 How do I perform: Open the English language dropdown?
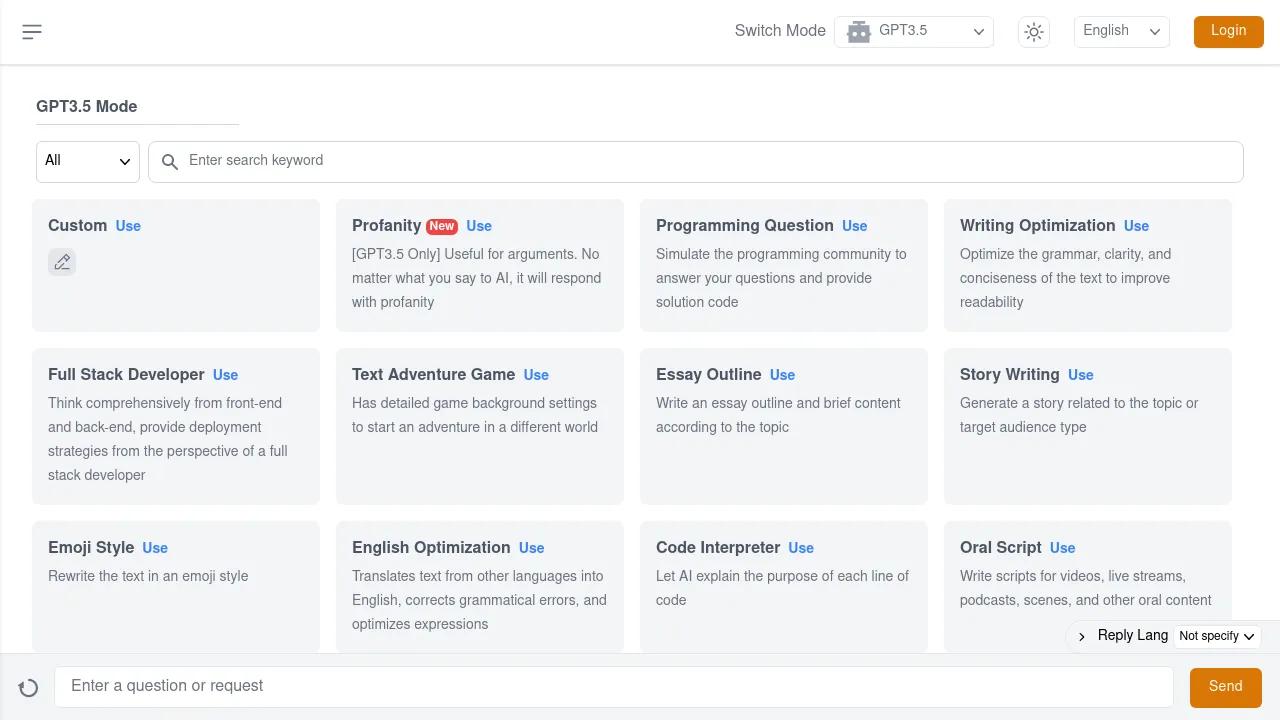(1121, 31)
